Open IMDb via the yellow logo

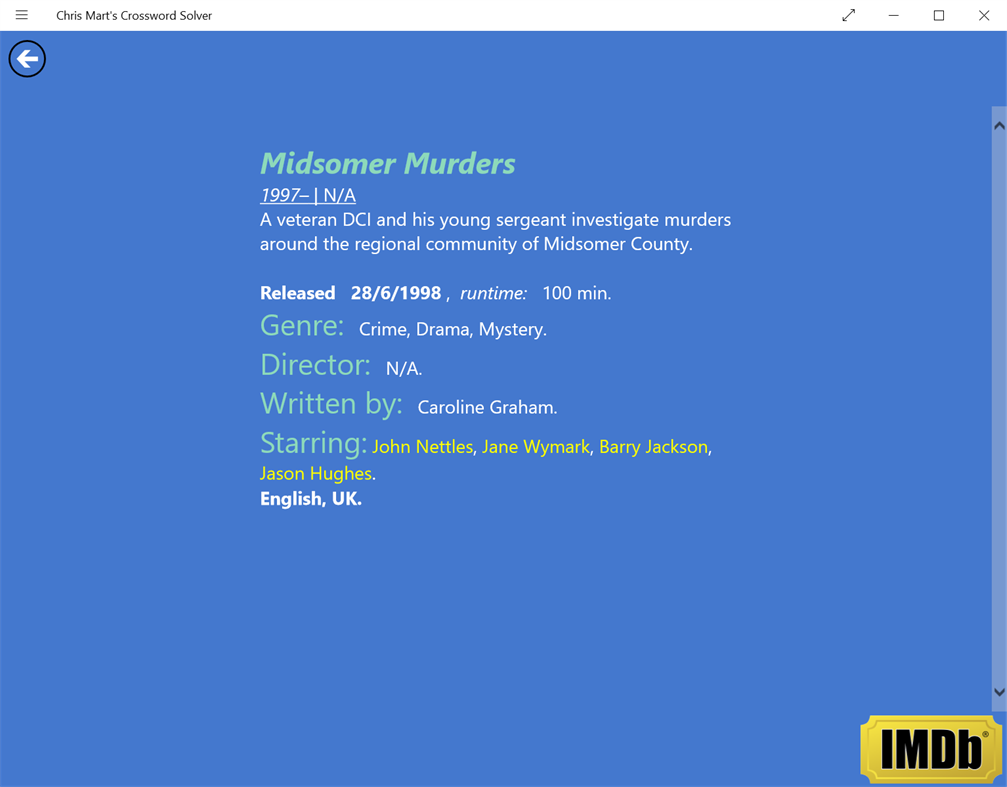click(930, 748)
